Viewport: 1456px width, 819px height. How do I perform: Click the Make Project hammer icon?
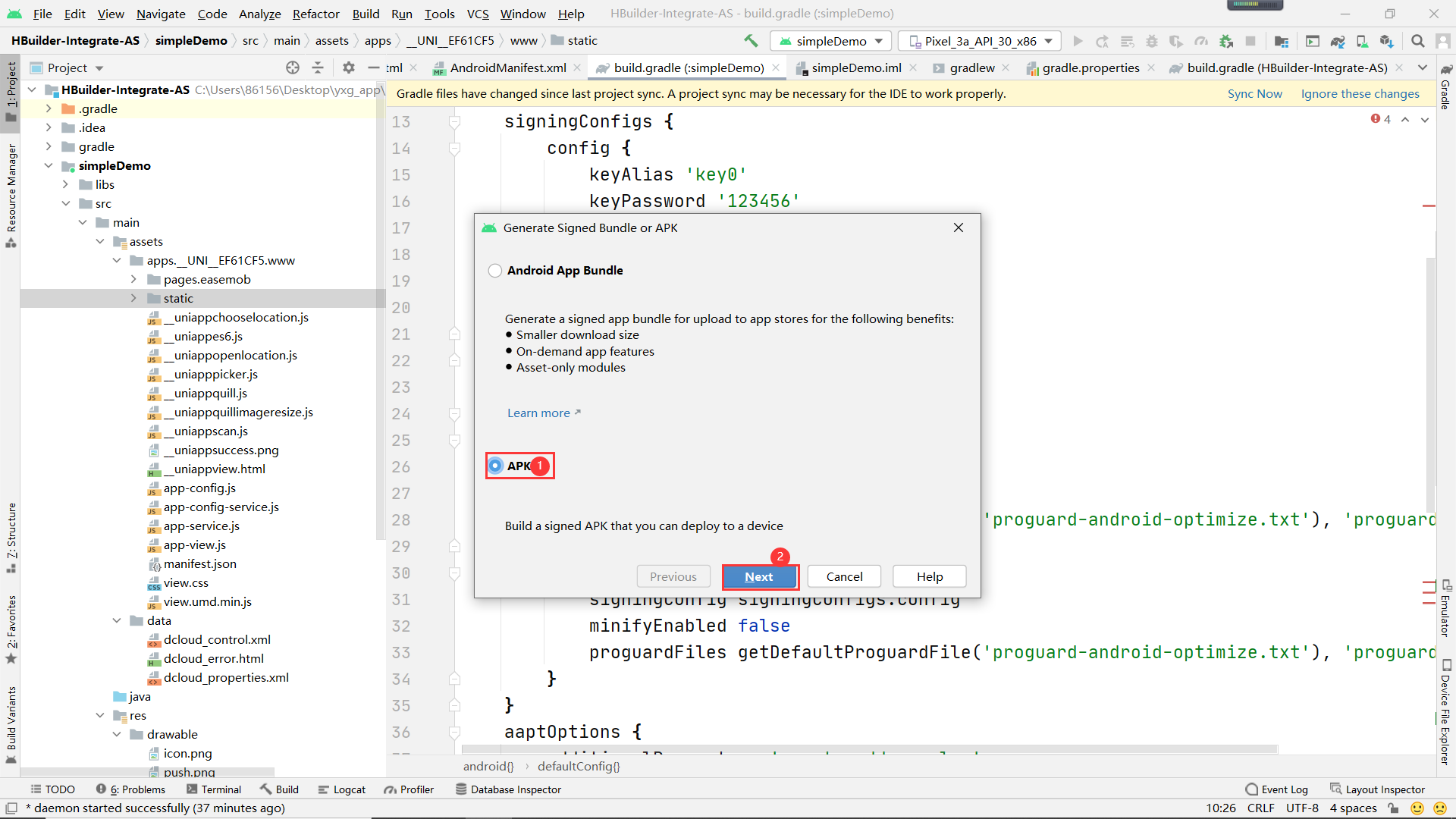pyautogui.click(x=751, y=41)
